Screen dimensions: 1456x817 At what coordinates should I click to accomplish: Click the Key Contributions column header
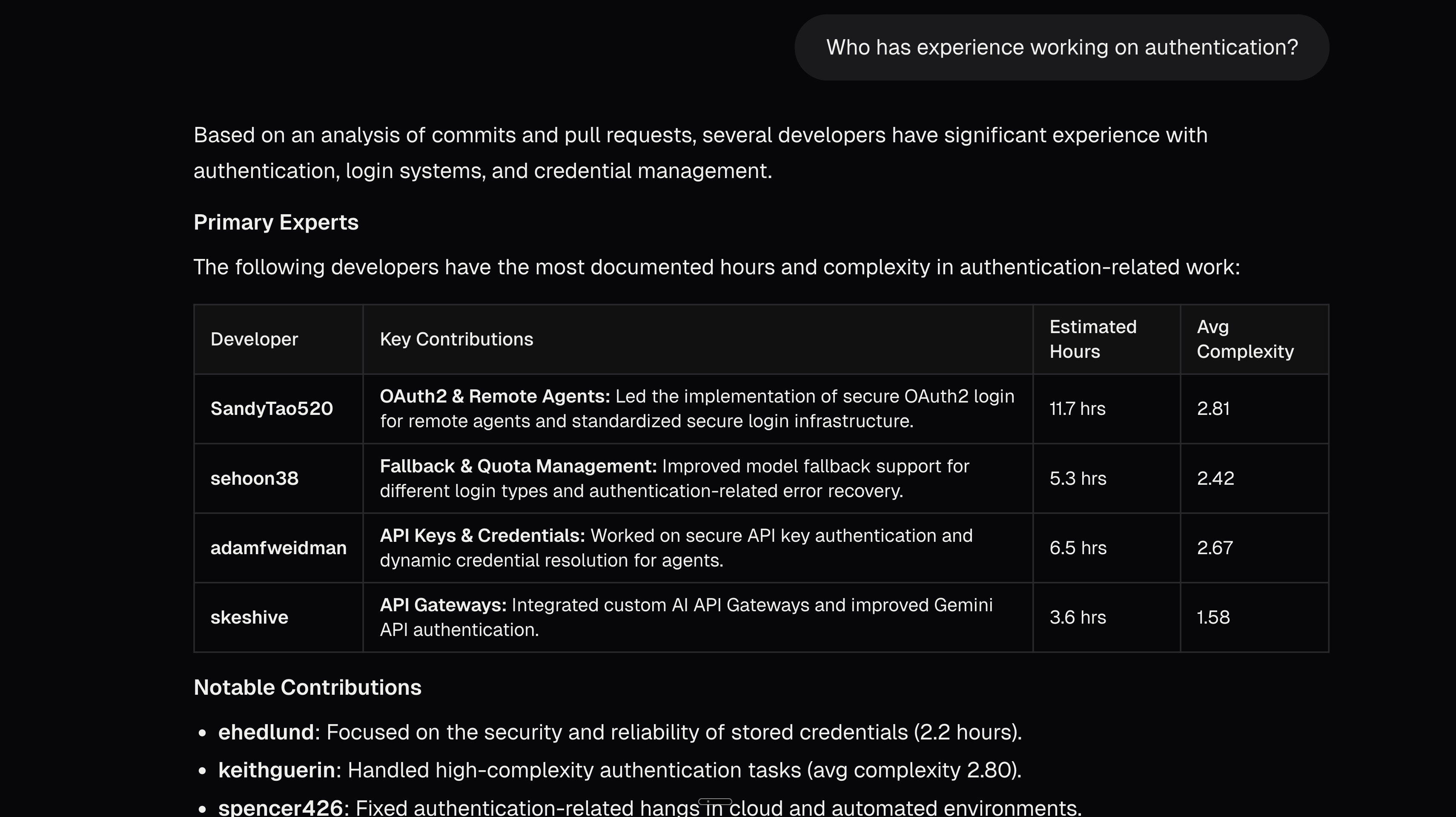coord(456,339)
